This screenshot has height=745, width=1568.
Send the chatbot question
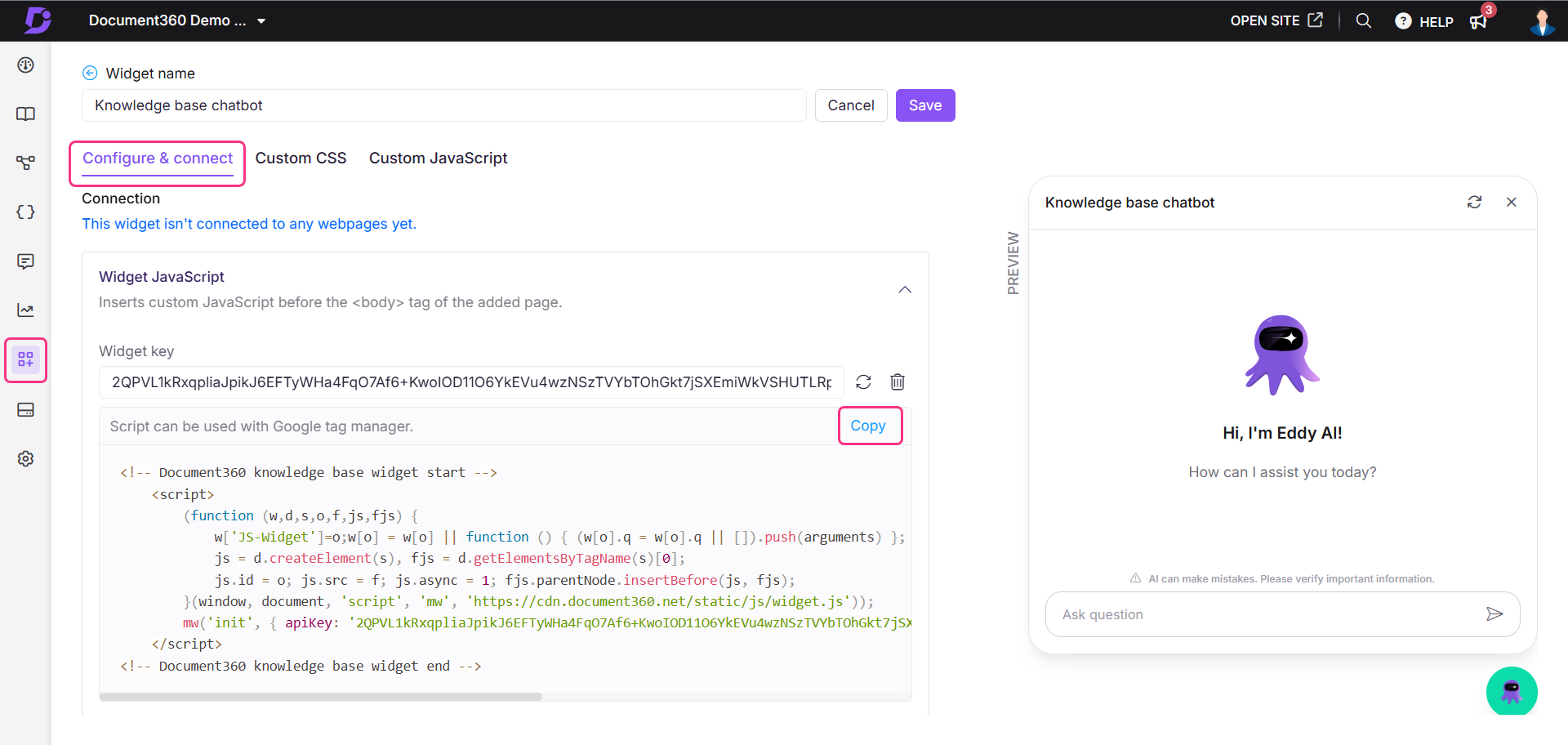click(x=1494, y=614)
